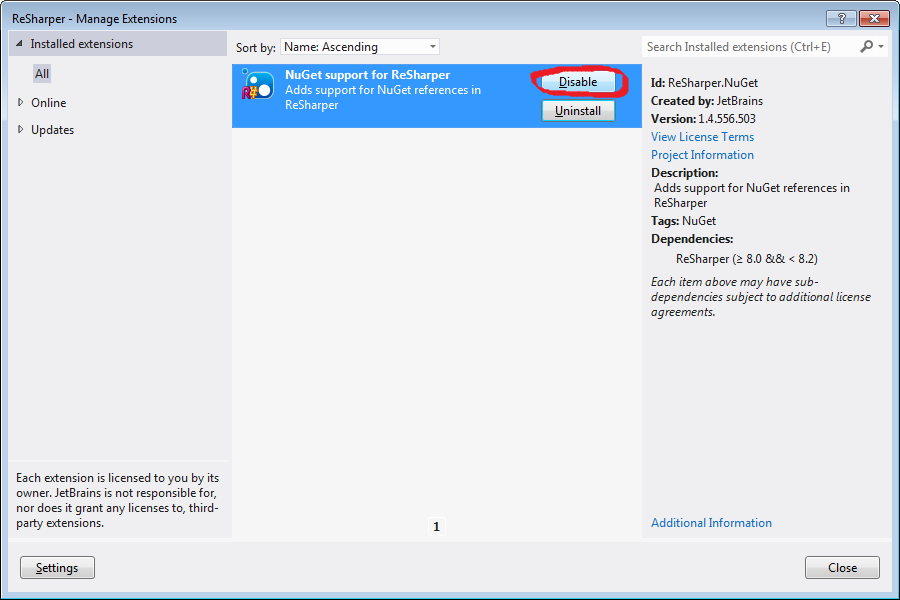Image resolution: width=900 pixels, height=600 pixels.
Task: Expand the Online category arrow
Action: [x=21, y=102]
